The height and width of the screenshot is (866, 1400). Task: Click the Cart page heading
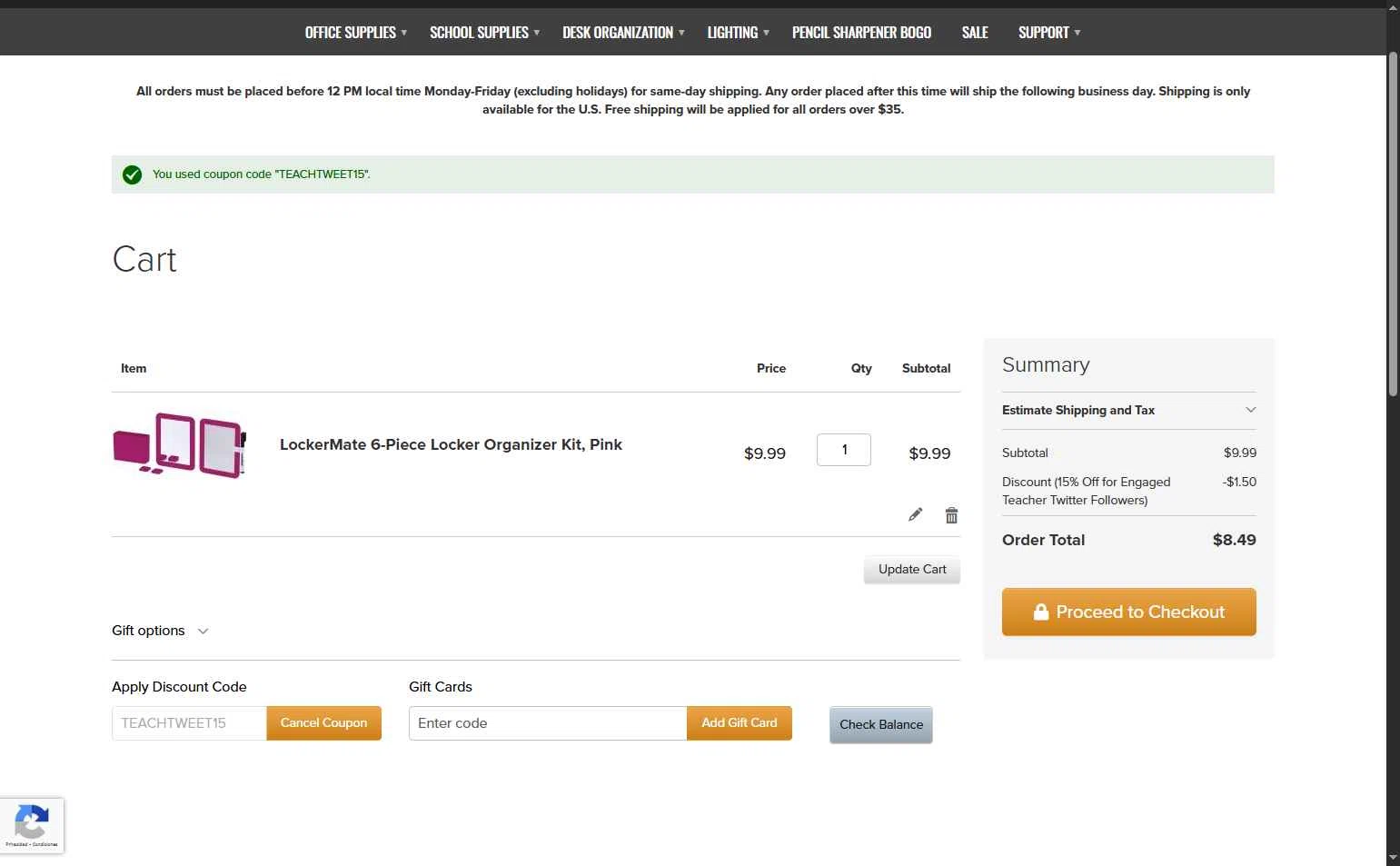pos(144,260)
